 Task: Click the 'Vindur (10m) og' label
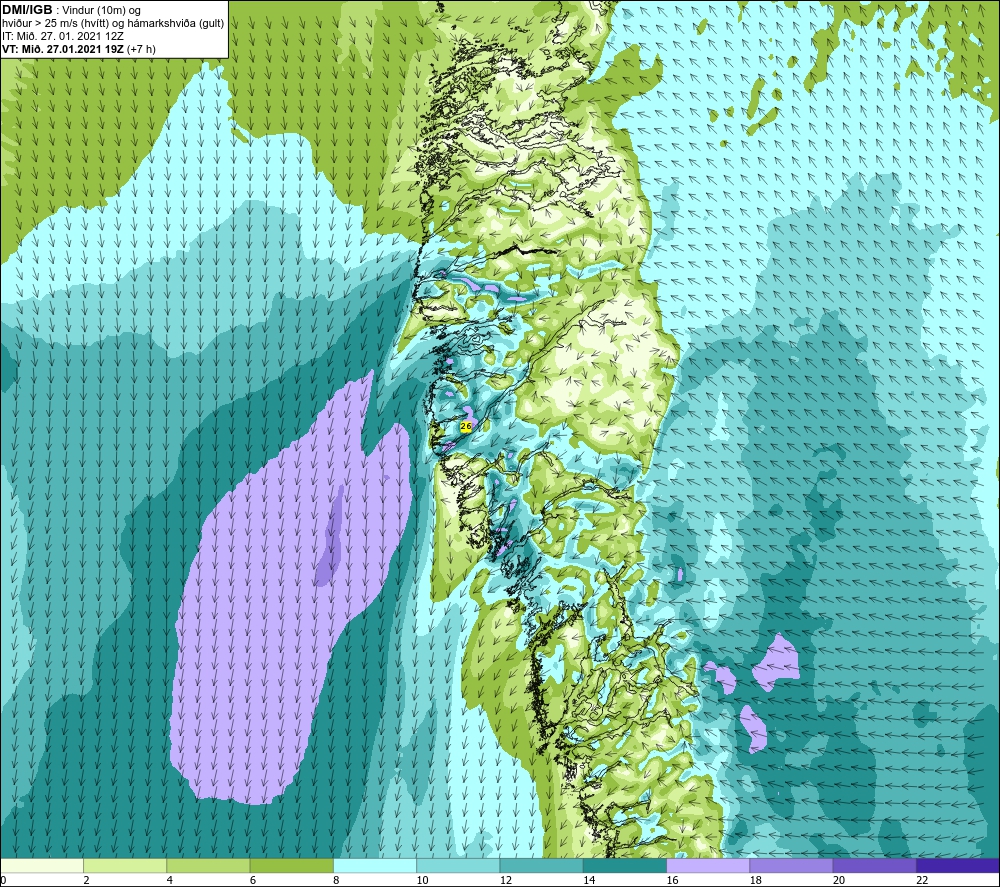pos(101,11)
